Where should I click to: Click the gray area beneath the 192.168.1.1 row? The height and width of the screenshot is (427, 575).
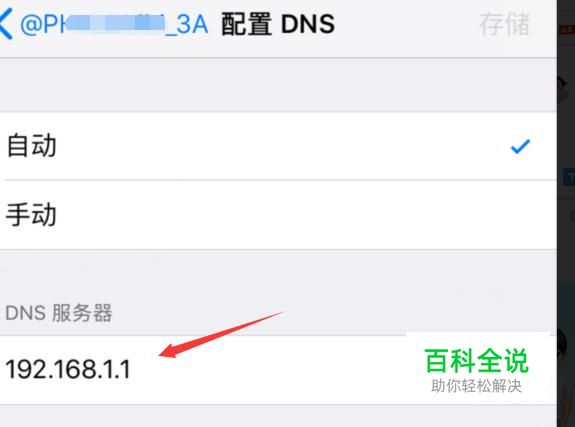[x=278, y=416]
